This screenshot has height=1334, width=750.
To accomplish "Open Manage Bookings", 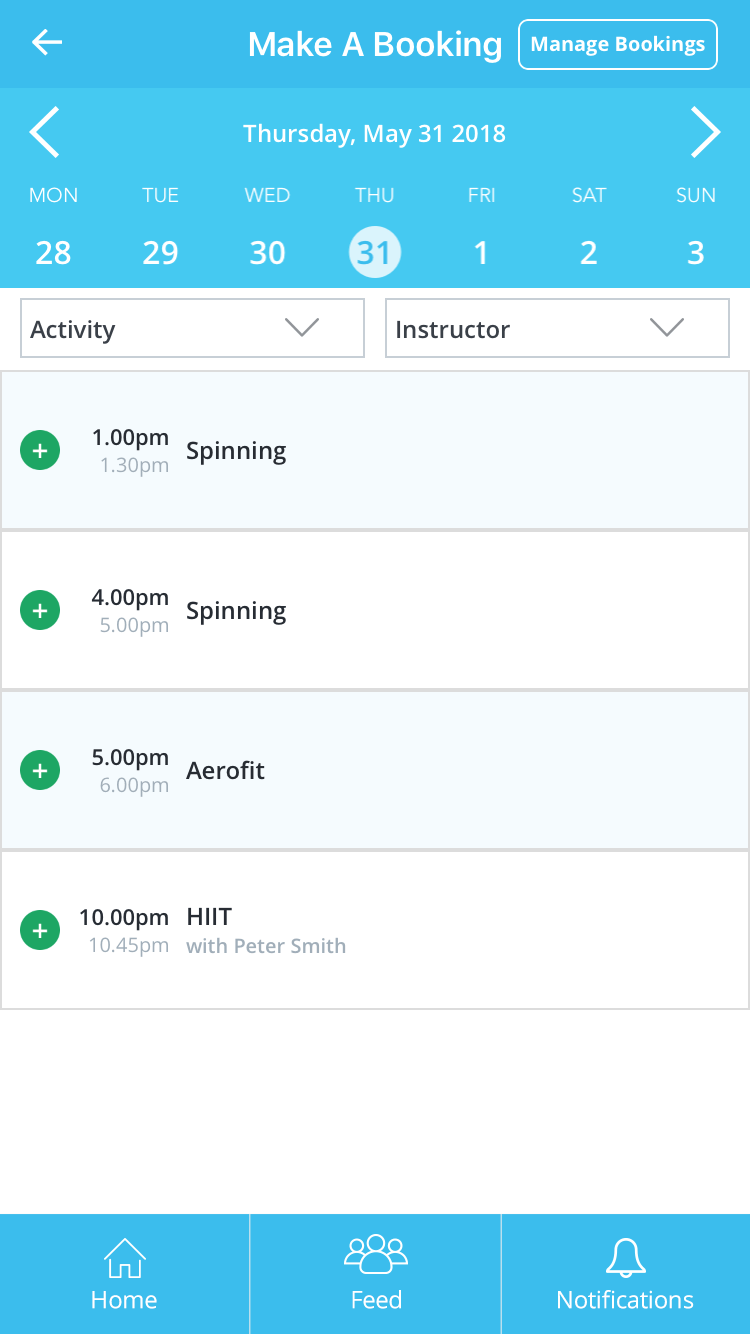I will 618,44.
